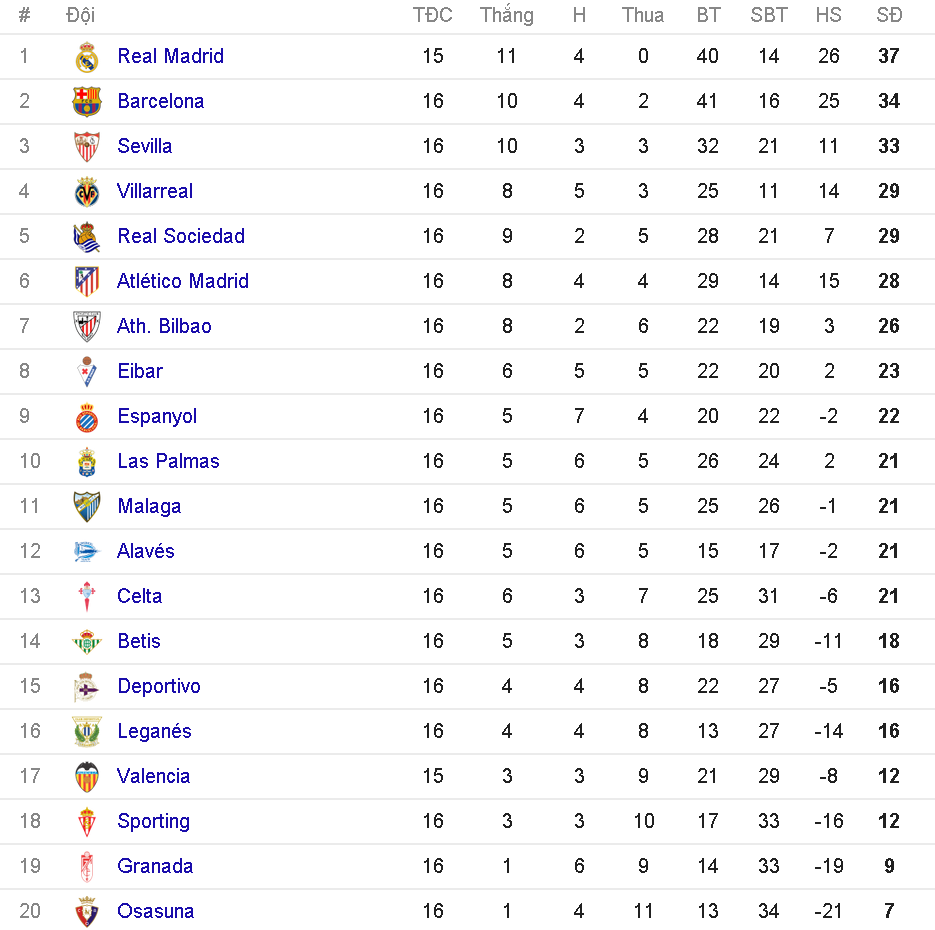Click the Sevilla team logo

[x=87, y=147]
